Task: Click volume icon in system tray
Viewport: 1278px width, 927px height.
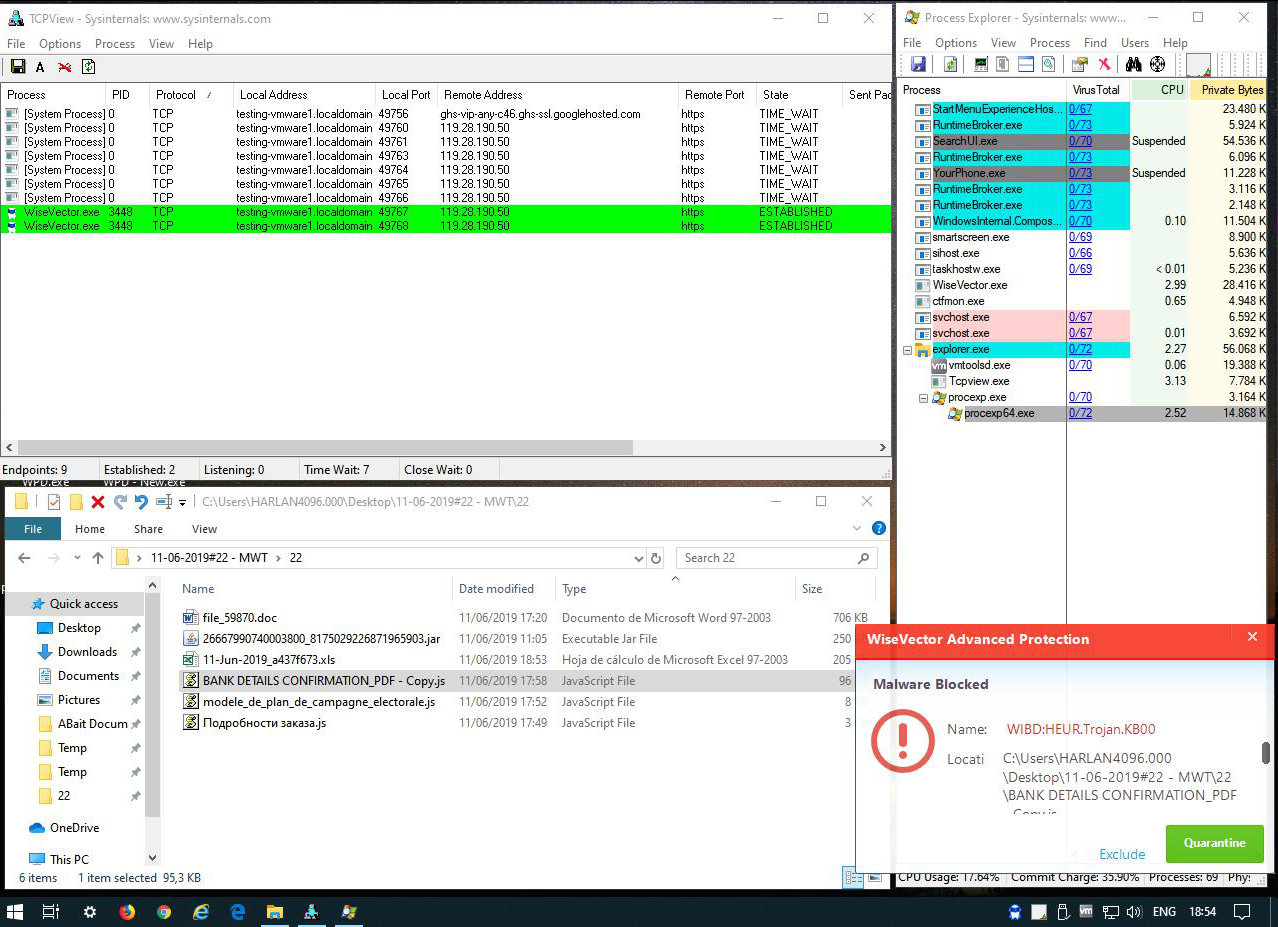Action: tap(1133, 912)
